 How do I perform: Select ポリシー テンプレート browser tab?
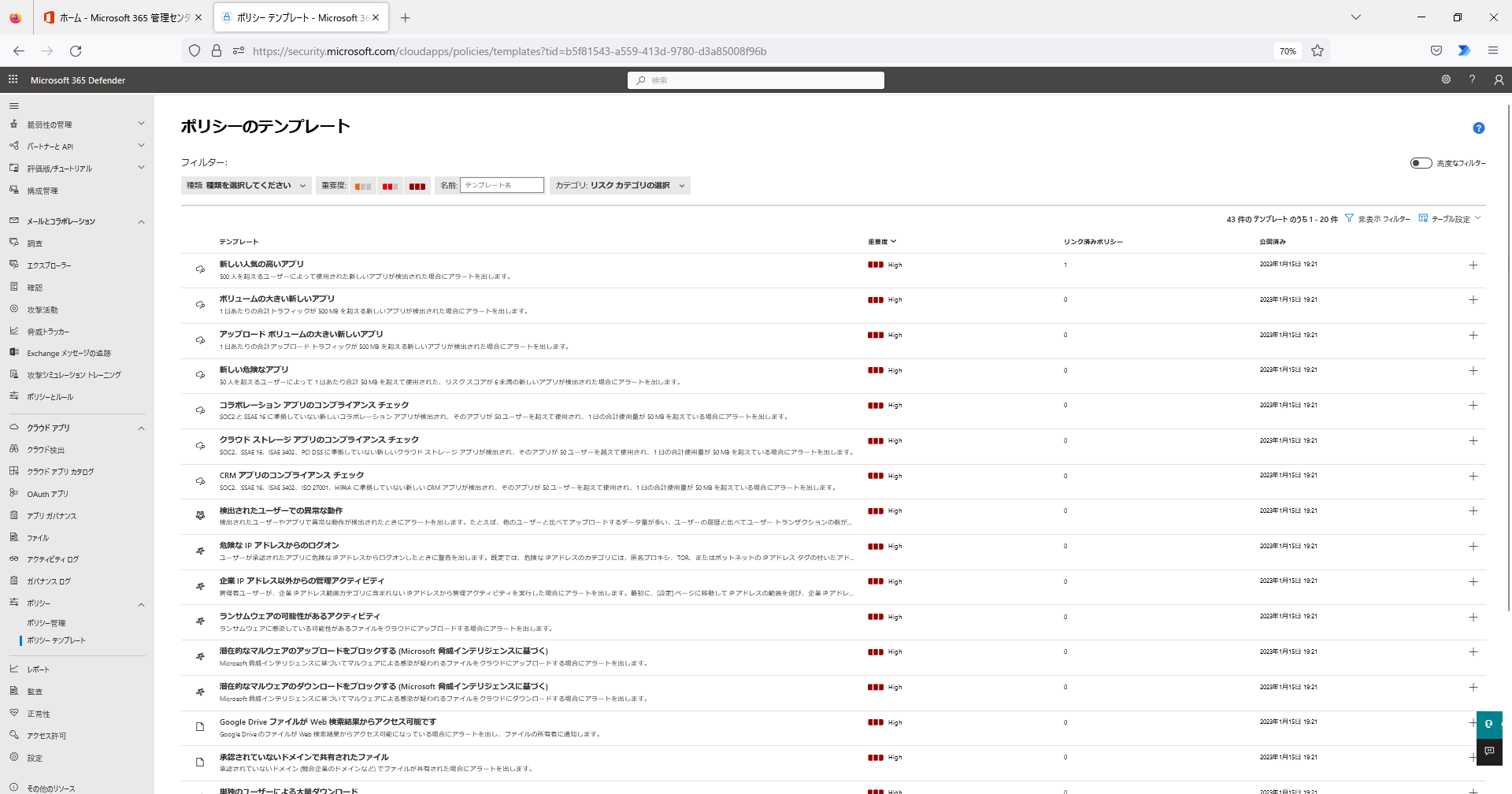pyautogui.click(x=301, y=17)
